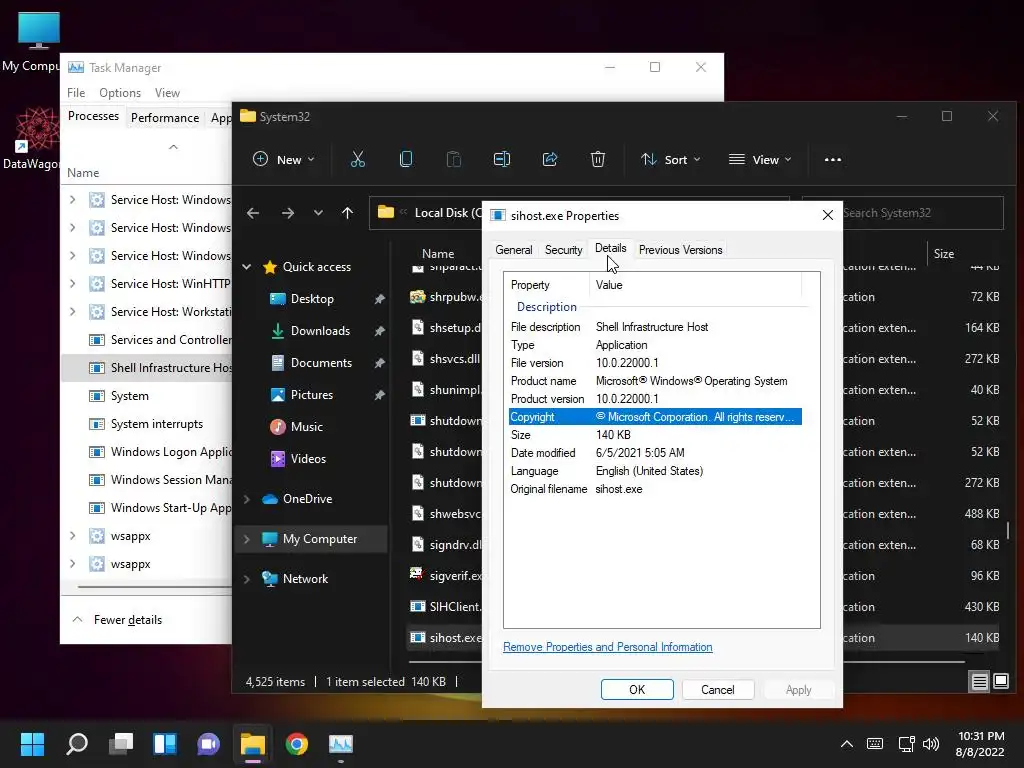Open the Sort dropdown

(x=670, y=159)
